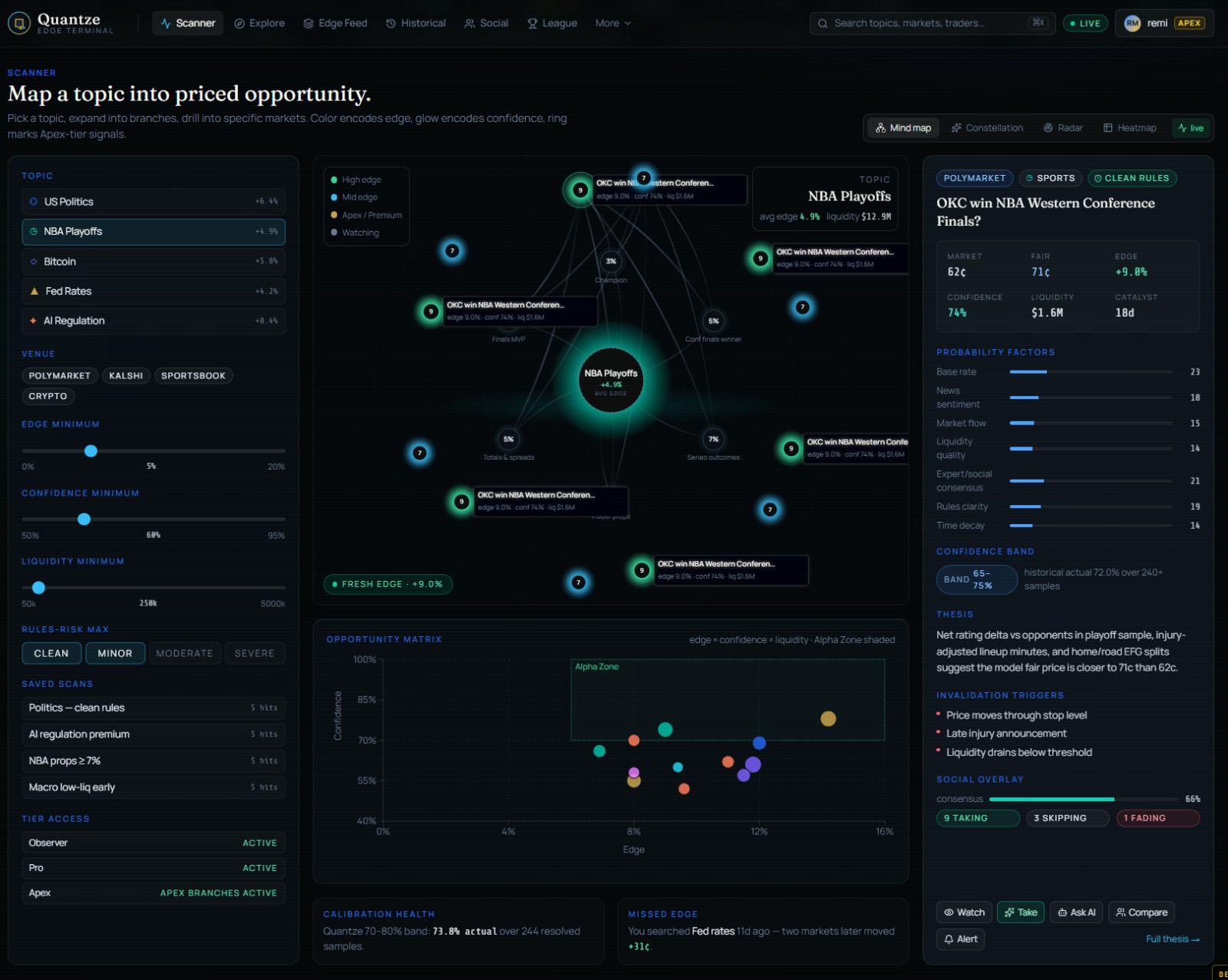1228x980 pixels.
Task: Open the League tab
Action: (x=553, y=23)
